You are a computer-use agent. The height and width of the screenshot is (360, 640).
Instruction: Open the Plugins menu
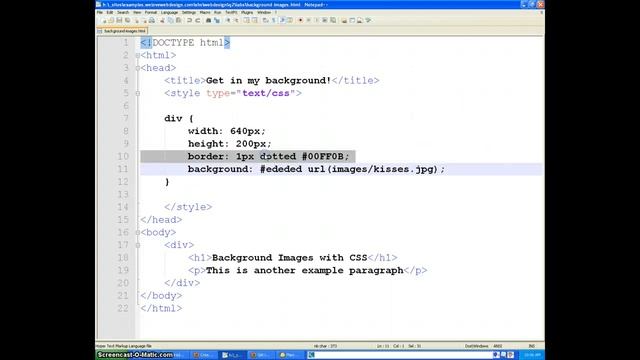tap(247, 12)
